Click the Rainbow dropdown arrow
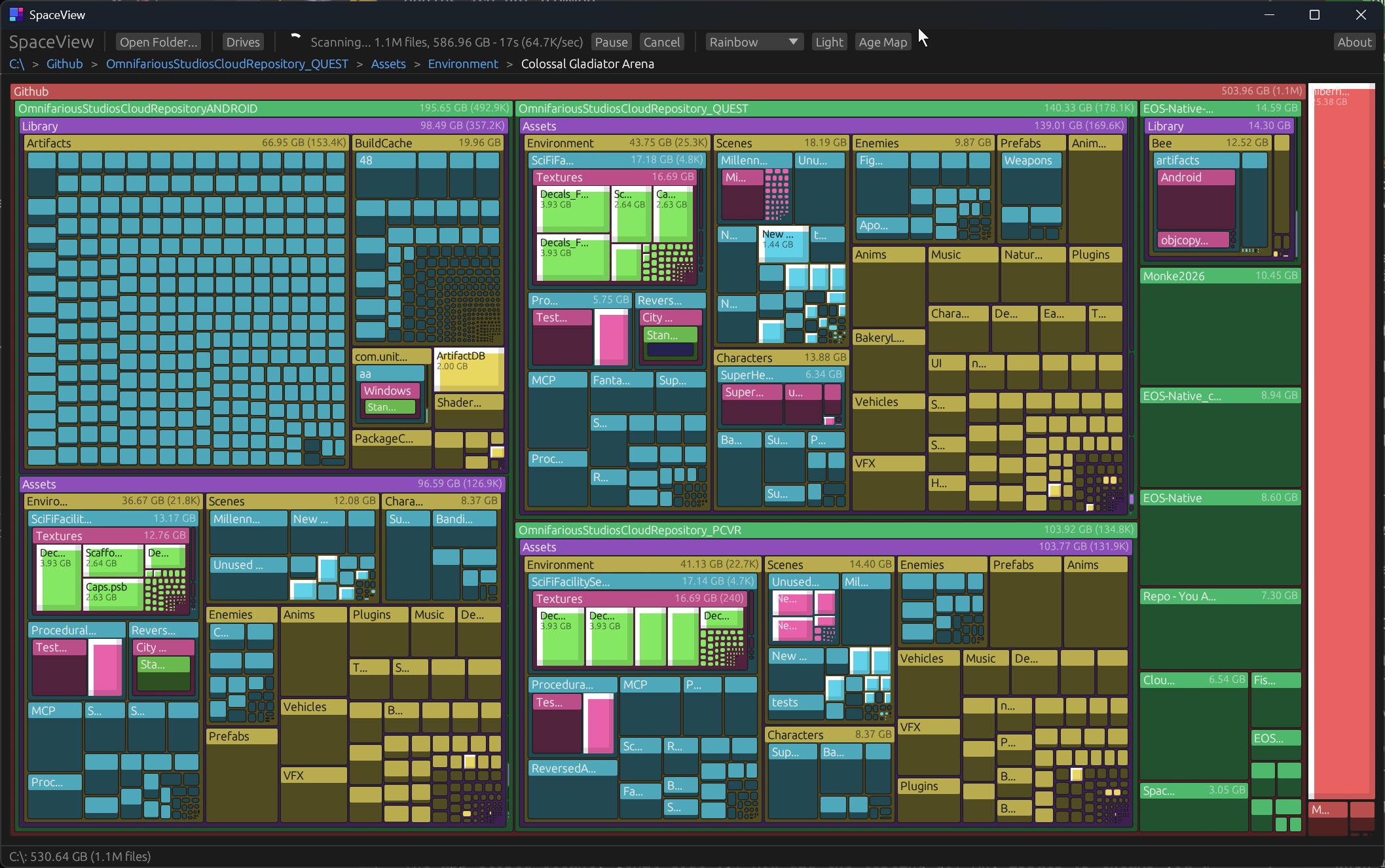Screen dimensions: 1385x868 tap(793, 42)
